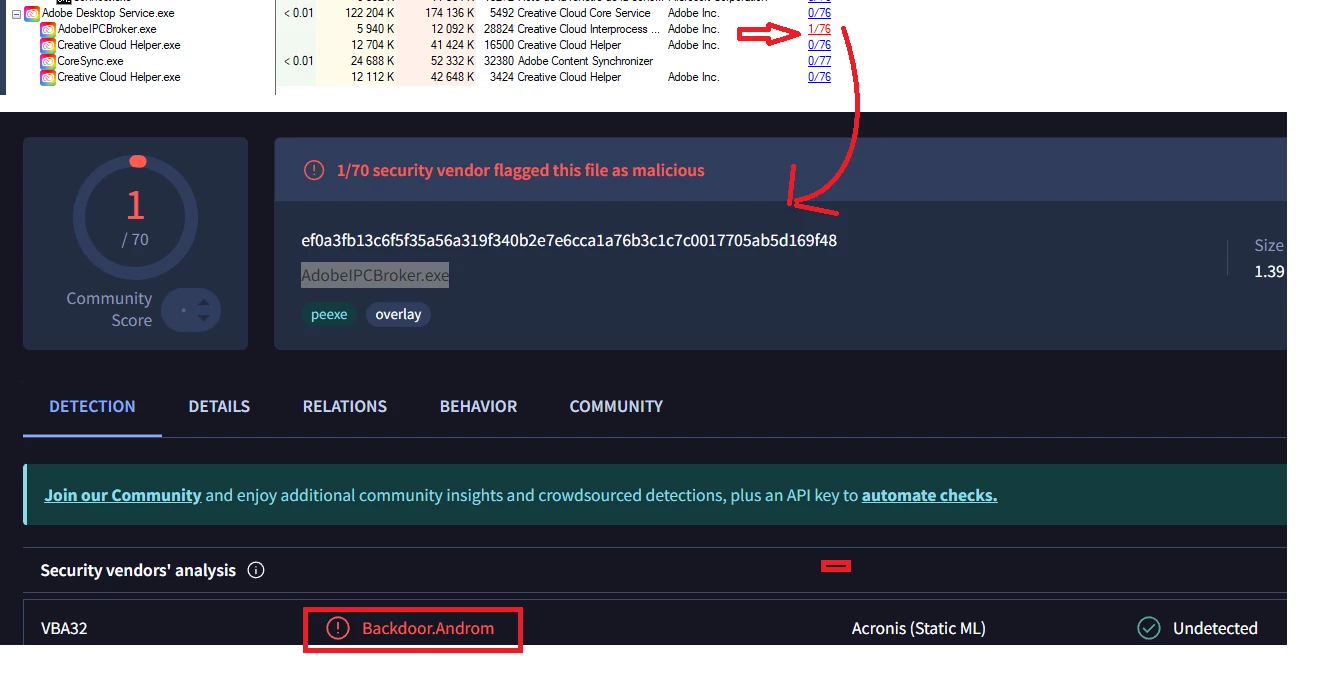This screenshot has width=1322, height=674.
Task: Open 0/76 link on Creative Cloud Helper 3424 row
Action: tap(819, 77)
